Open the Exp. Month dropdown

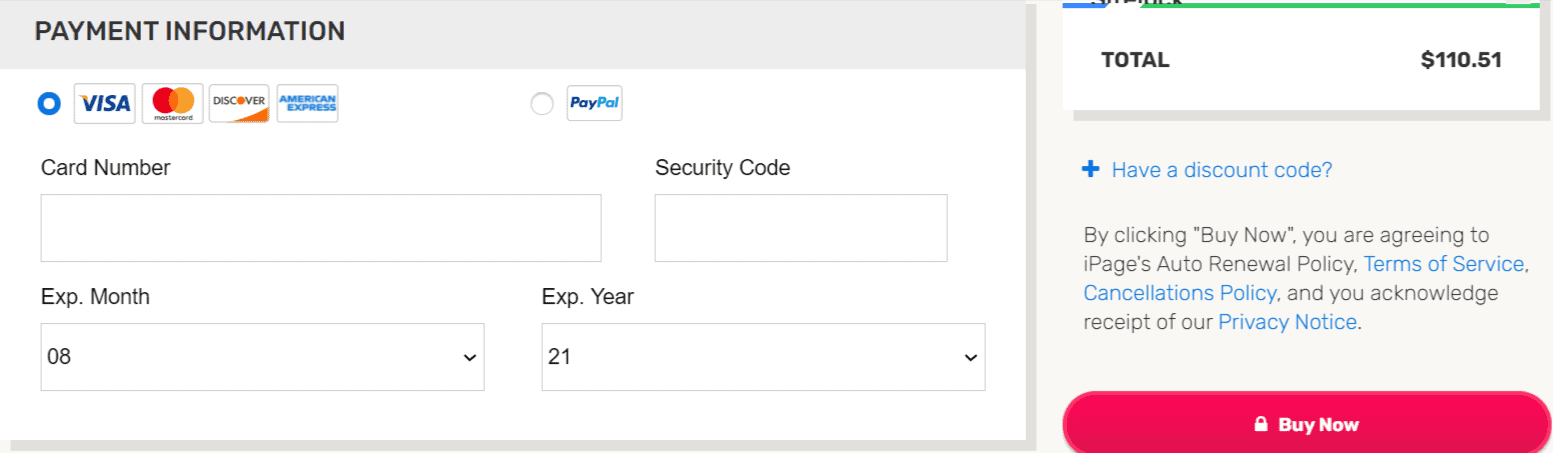click(x=262, y=357)
